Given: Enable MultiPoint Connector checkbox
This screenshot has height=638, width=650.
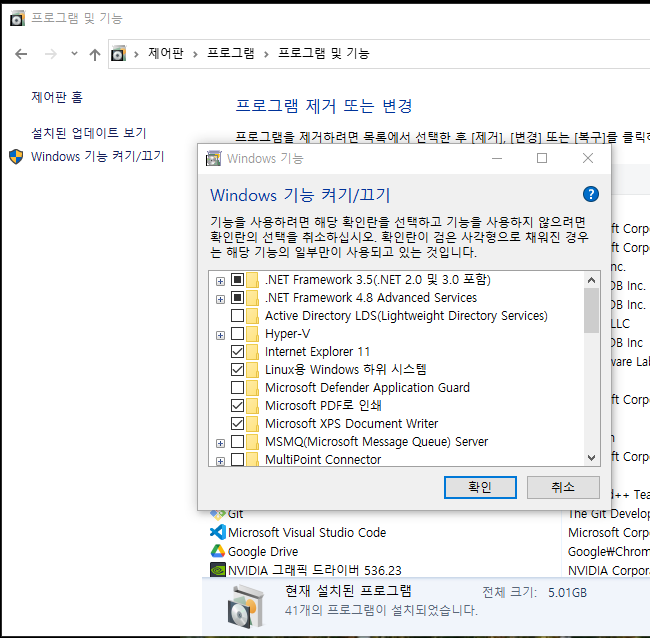Looking at the screenshot, I should pos(237,459).
